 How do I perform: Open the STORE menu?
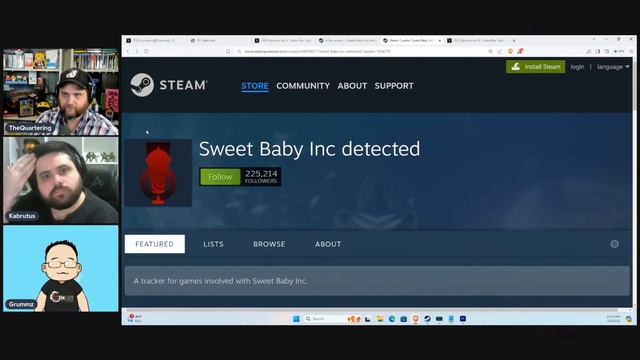(255, 86)
